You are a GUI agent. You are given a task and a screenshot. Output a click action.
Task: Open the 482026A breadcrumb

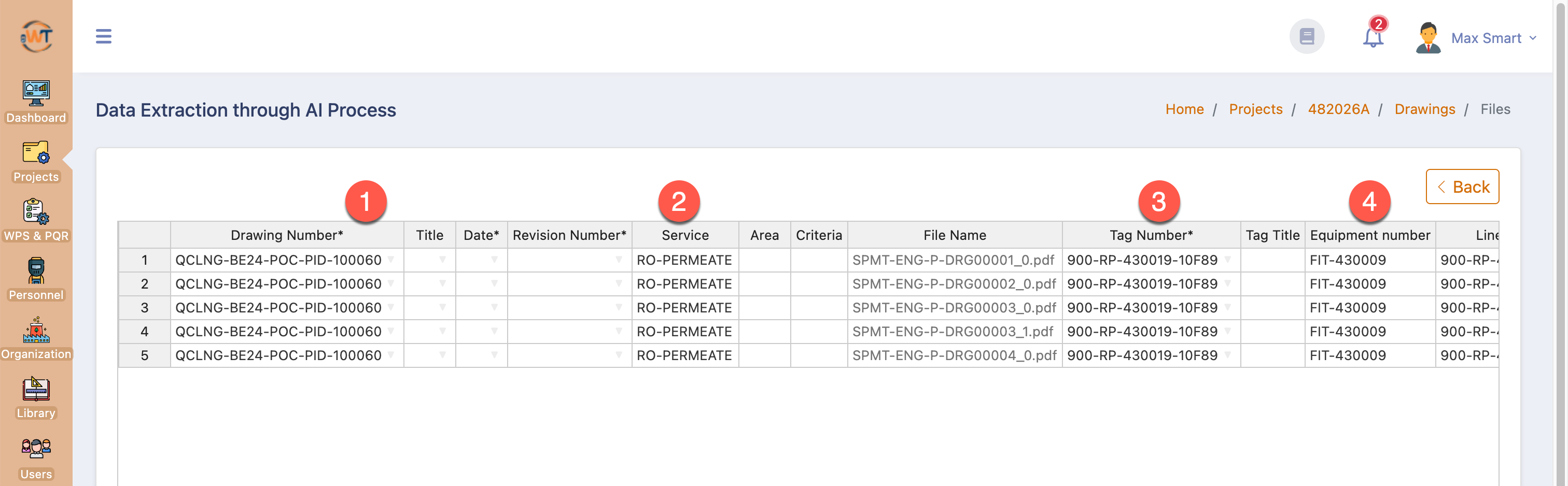(1338, 109)
